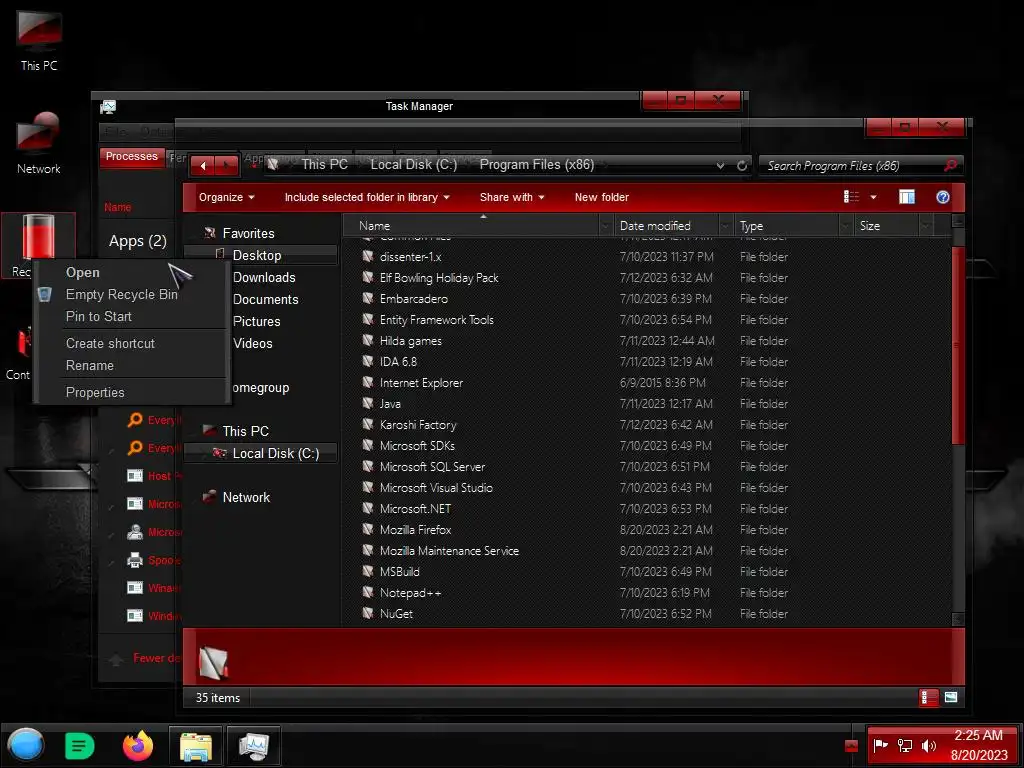Screen dimensions: 1024x768
Task: Open the Date modified column filter dropdown
Action: point(725,226)
